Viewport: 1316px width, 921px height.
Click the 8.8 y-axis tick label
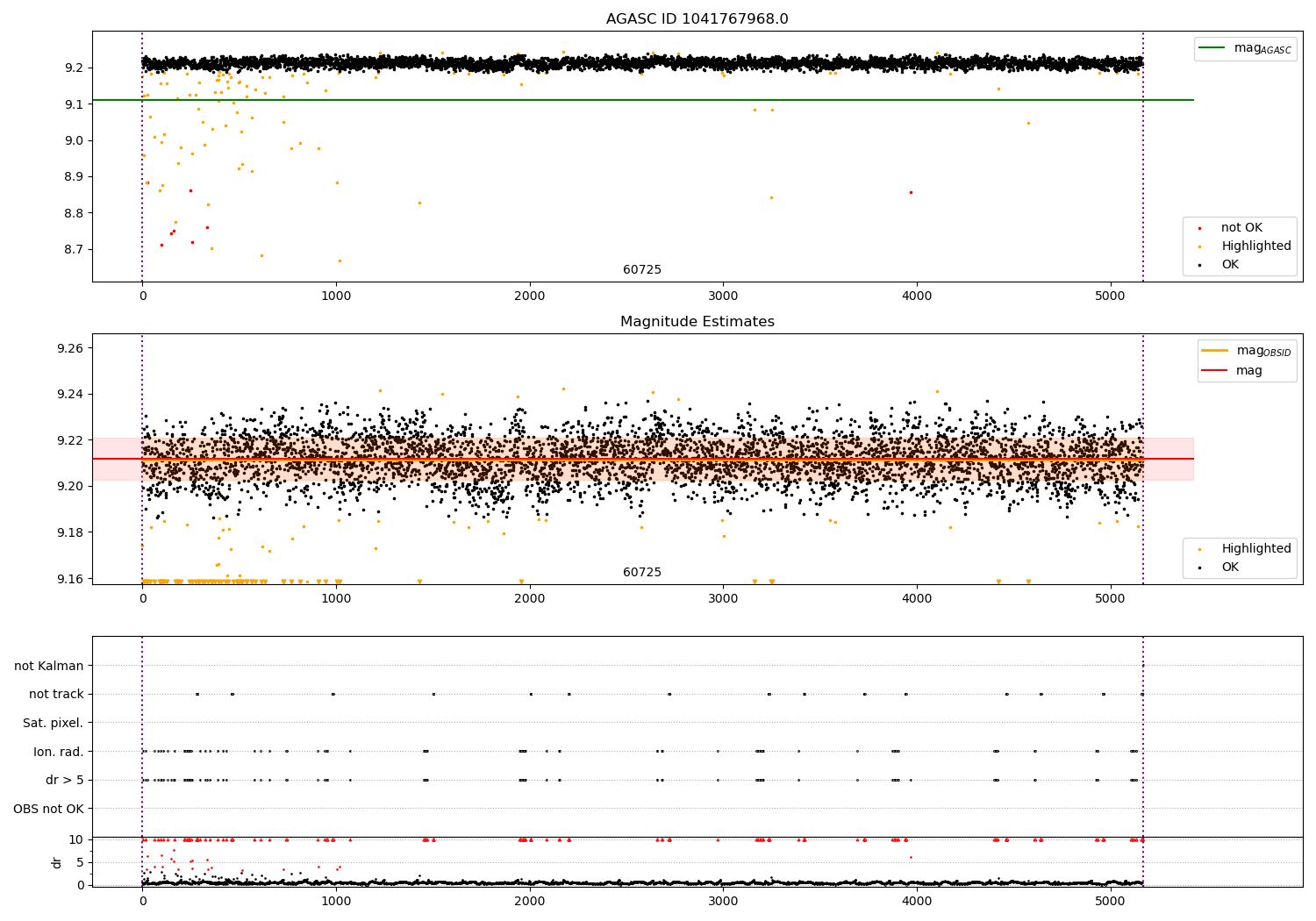[x=74, y=213]
